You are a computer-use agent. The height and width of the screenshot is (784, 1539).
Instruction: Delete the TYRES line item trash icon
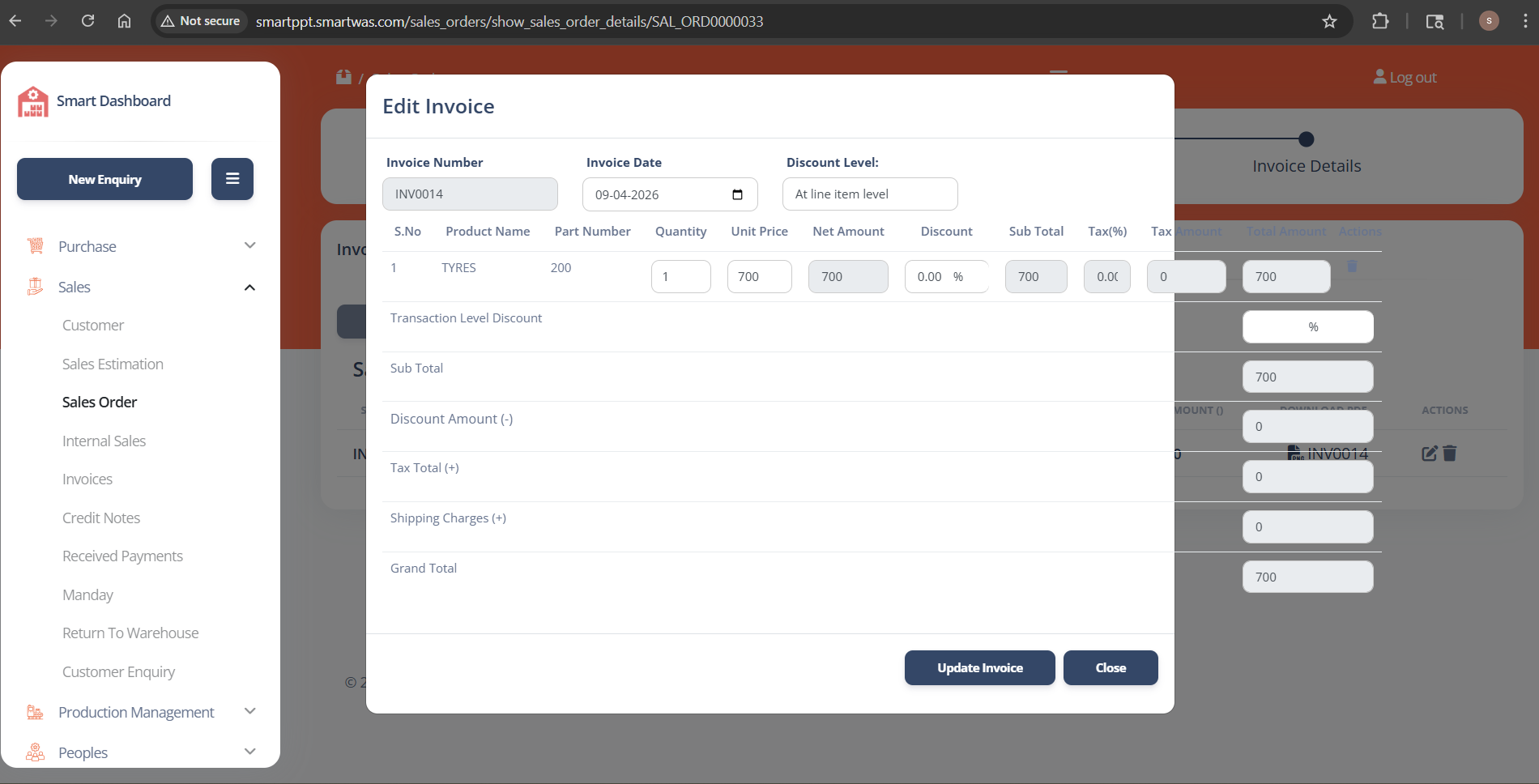pos(1352,266)
